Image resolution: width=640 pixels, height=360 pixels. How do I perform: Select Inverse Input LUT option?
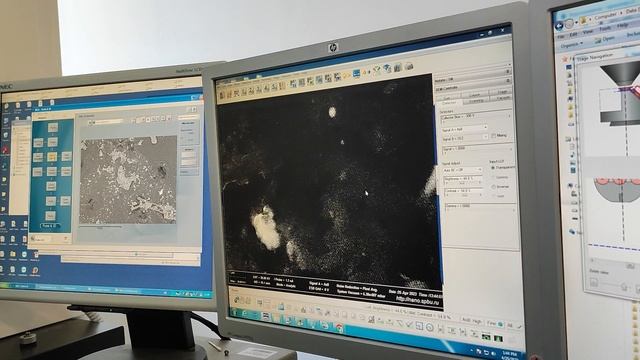(493, 187)
